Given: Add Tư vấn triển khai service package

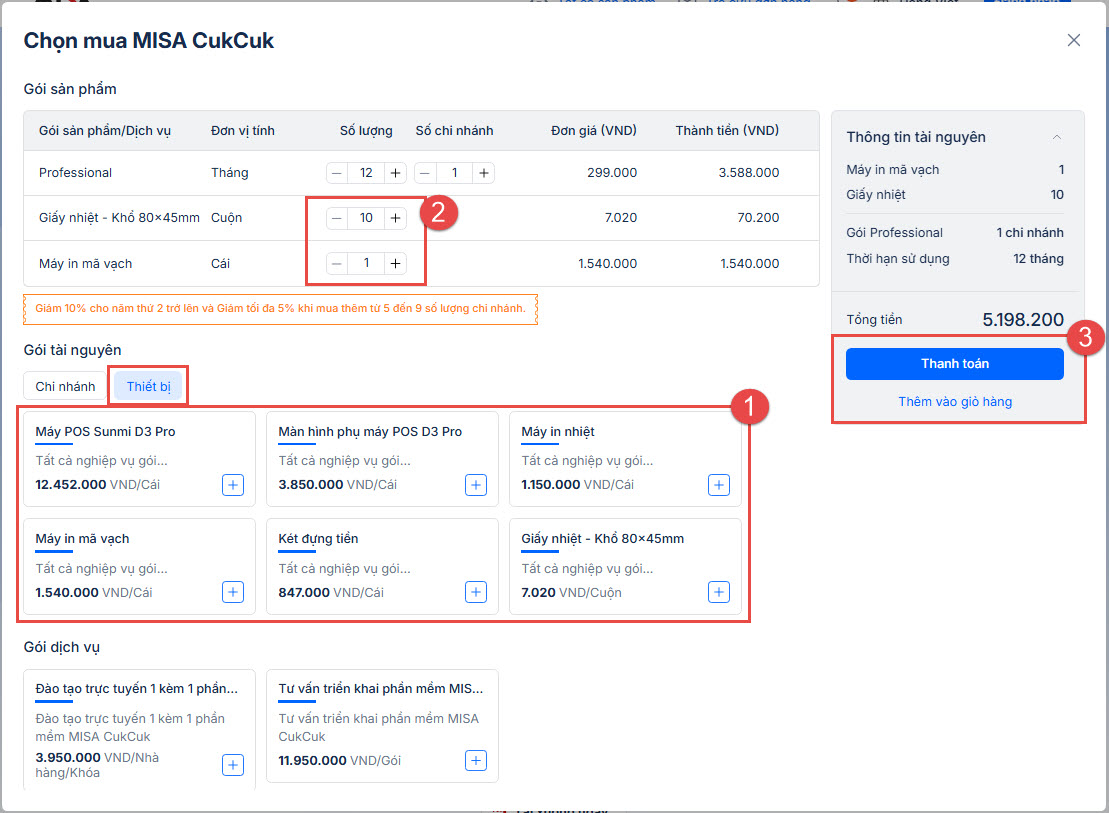Looking at the screenshot, I should tap(476, 761).
